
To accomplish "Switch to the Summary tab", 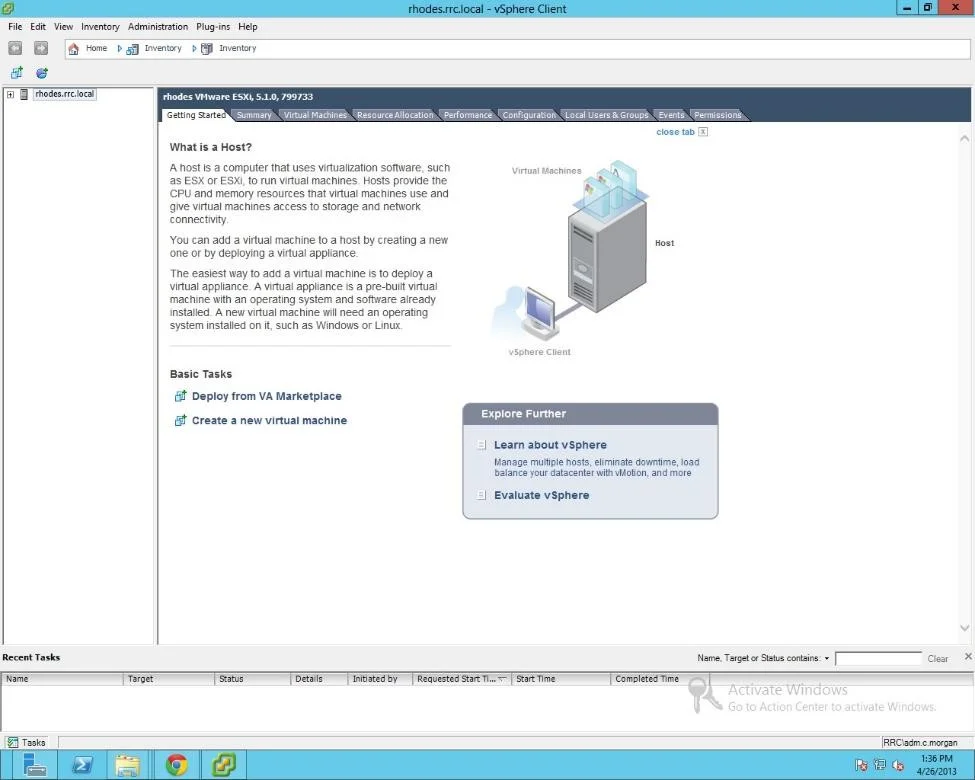I will click(254, 115).
